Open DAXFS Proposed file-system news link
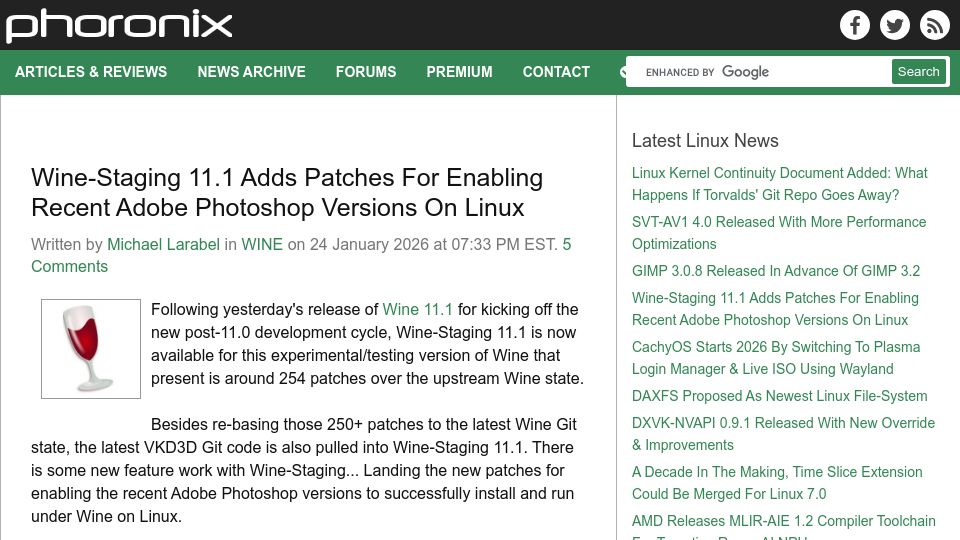This screenshot has height=540, width=960. pyautogui.click(x=779, y=396)
